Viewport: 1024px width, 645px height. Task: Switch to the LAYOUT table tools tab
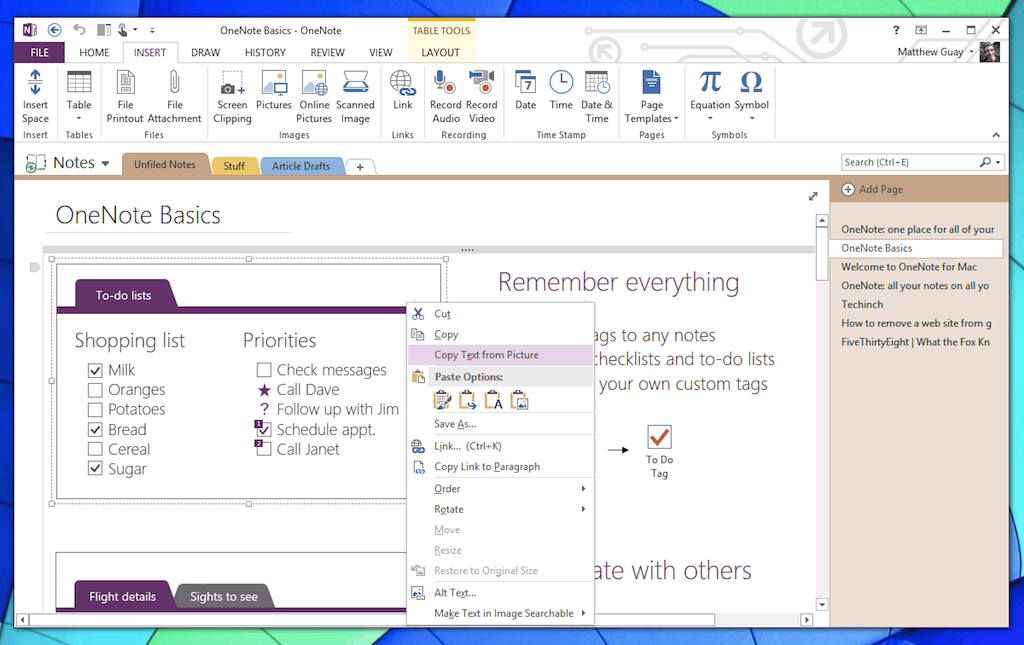click(x=440, y=52)
